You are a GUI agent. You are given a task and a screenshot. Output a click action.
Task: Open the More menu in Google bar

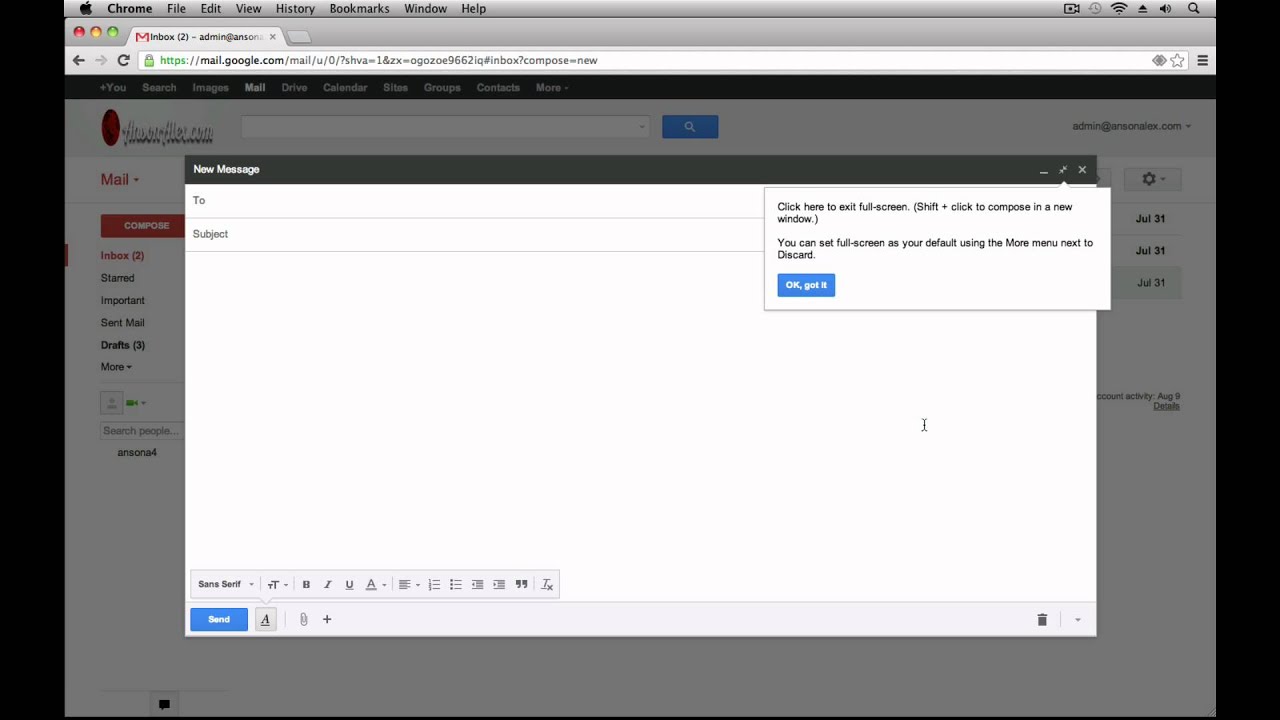point(552,88)
